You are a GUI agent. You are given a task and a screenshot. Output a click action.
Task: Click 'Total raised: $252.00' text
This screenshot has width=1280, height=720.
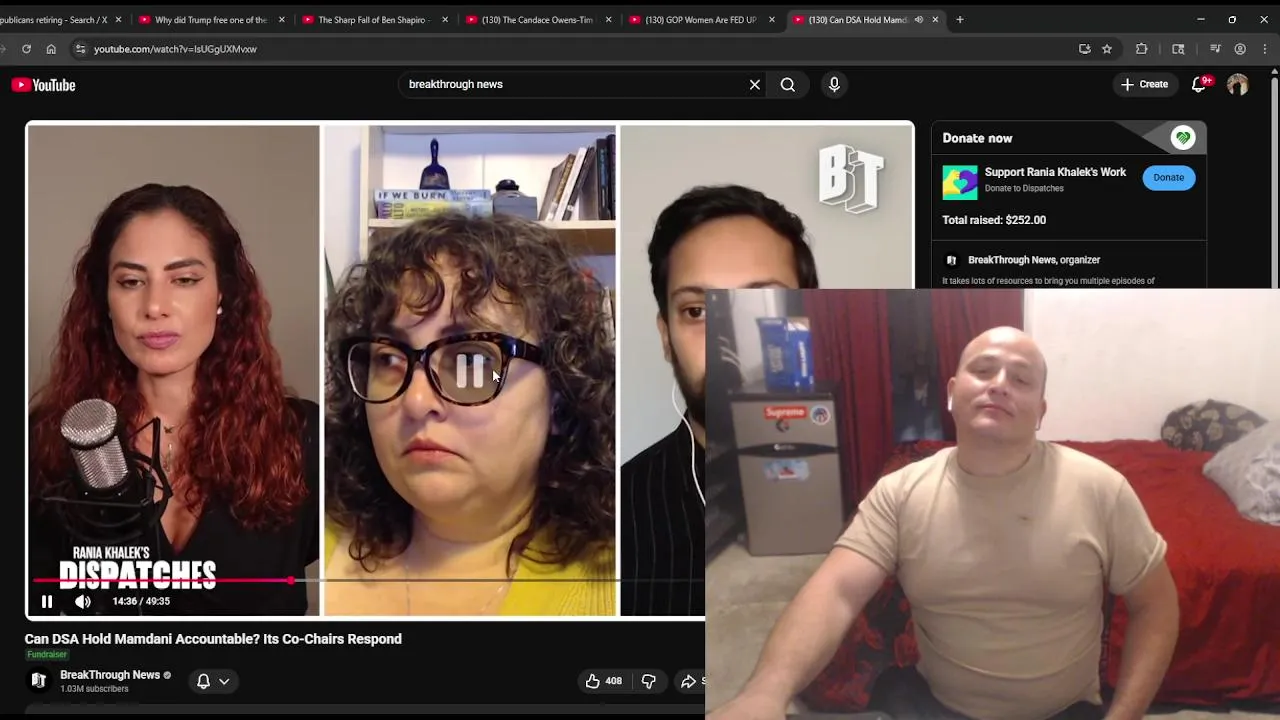point(994,220)
